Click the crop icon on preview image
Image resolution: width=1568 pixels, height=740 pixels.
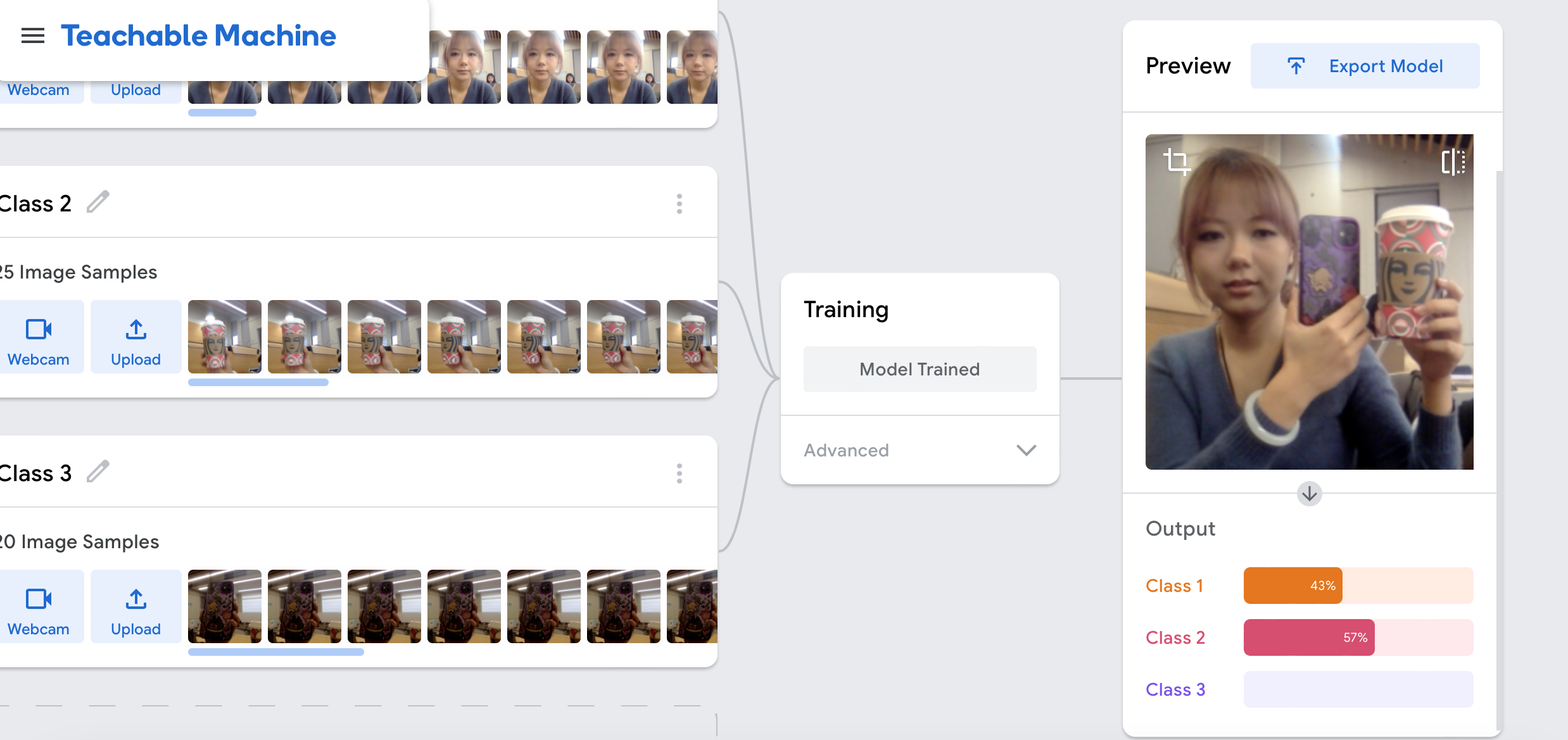click(x=1177, y=161)
